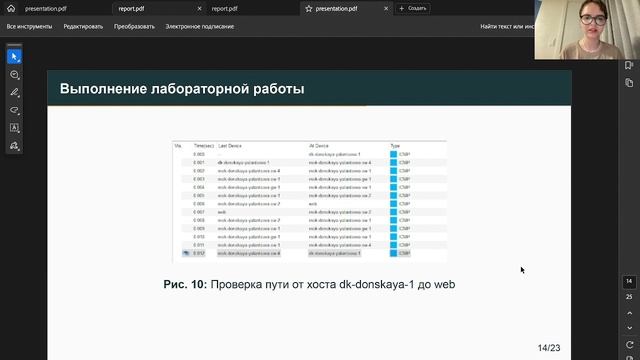Click the Home icon in the tab bar
Image resolution: width=640 pixels, height=360 pixels.
pyautogui.click(x=11, y=8)
